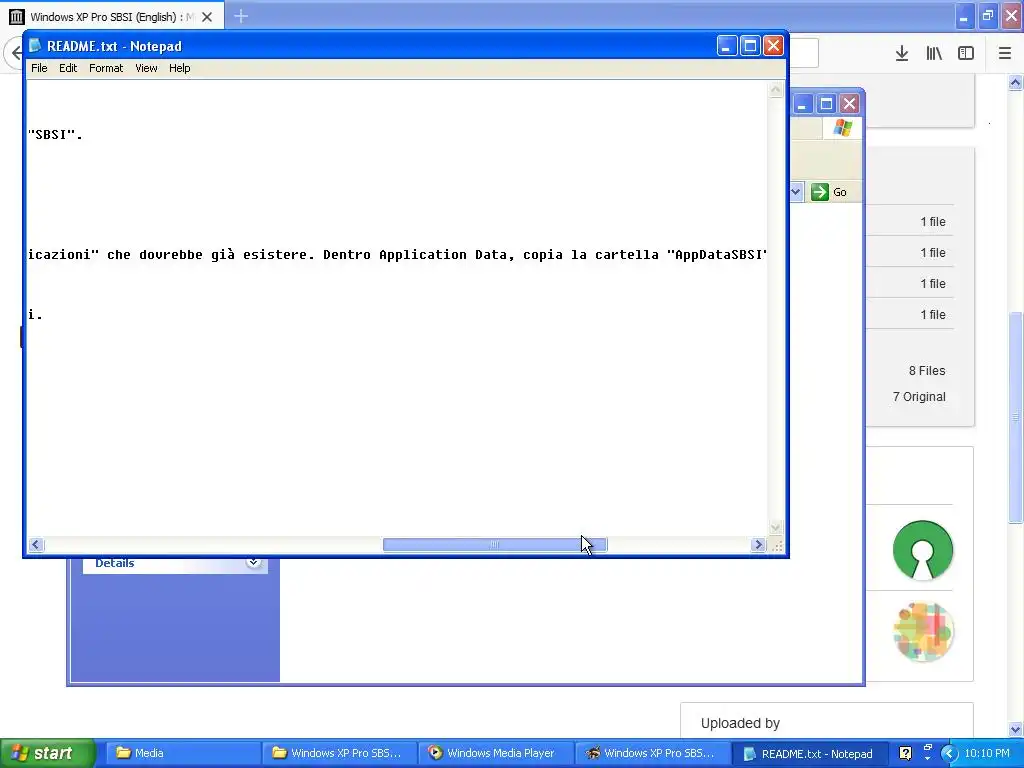Click the browser back button
This screenshot has width=1024, height=768.
(x=16, y=54)
